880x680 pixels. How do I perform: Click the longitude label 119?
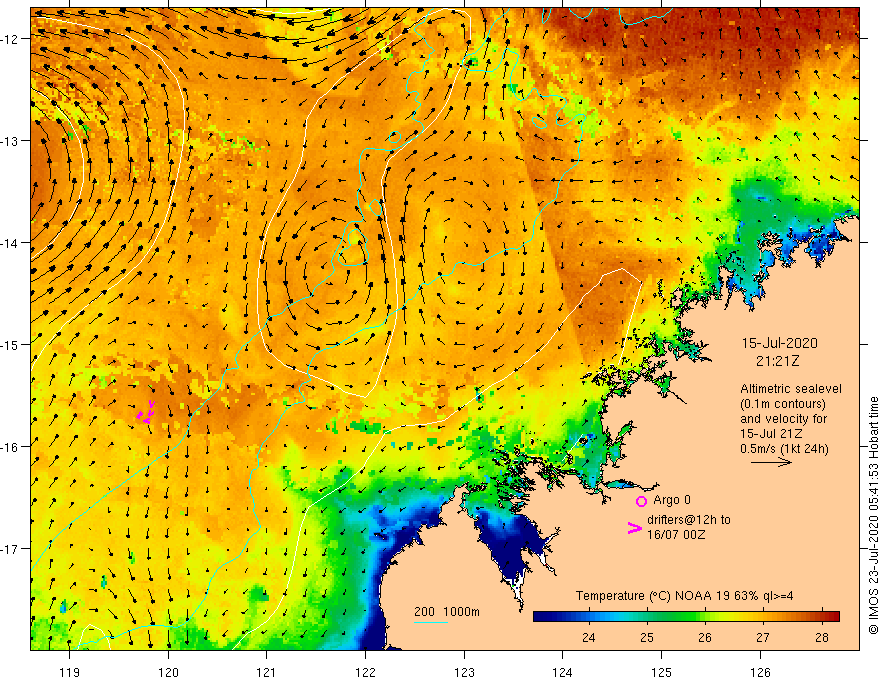click(70, 672)
